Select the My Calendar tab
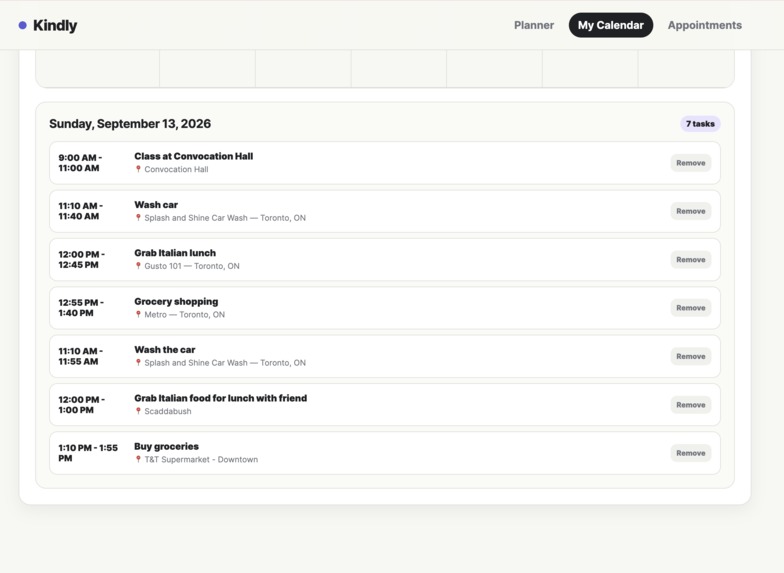 tap(610, 25)
